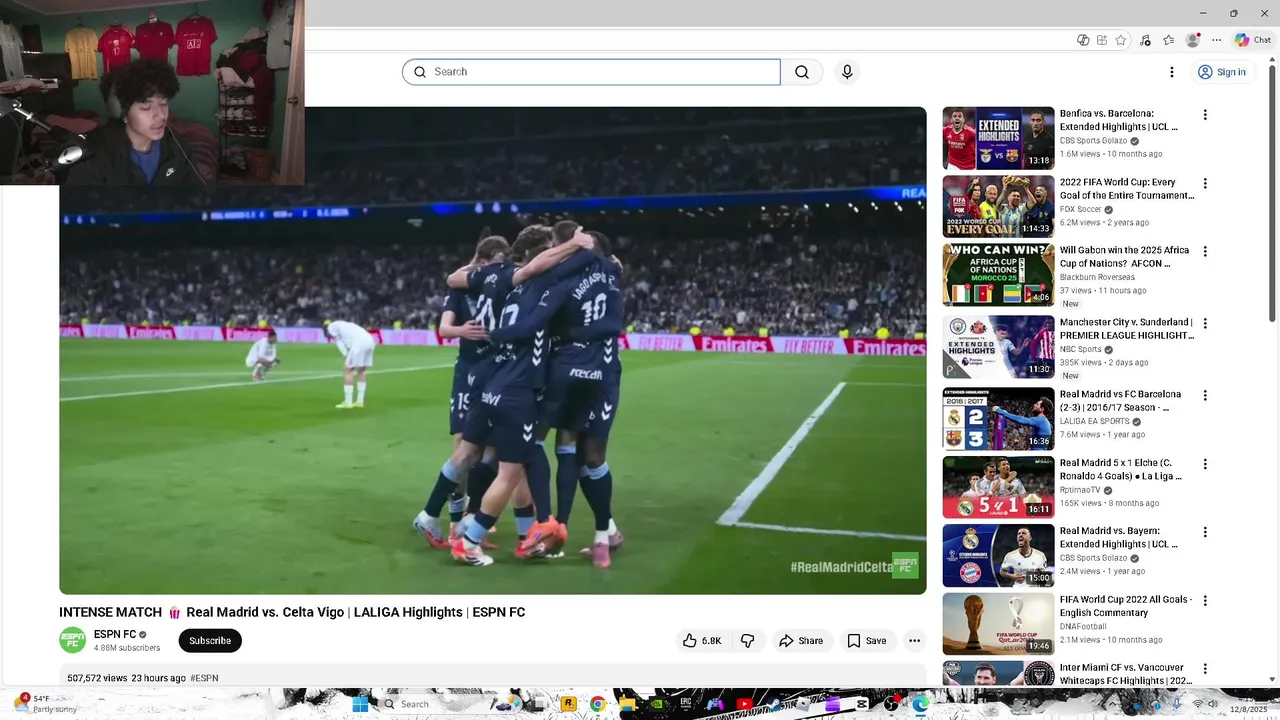Open YouTube settings three-dot menu beside Sign in
This screenshot has height=720, width=1280.
[x=1172, y=72]
